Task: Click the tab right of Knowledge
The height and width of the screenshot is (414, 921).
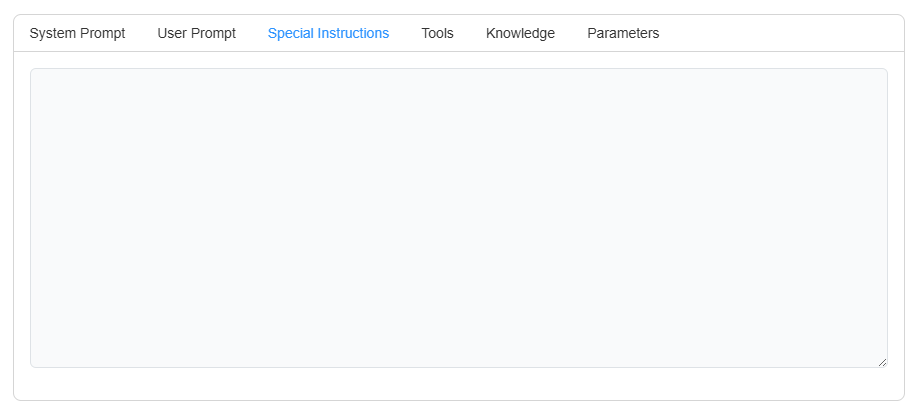Action: point(623,33)
